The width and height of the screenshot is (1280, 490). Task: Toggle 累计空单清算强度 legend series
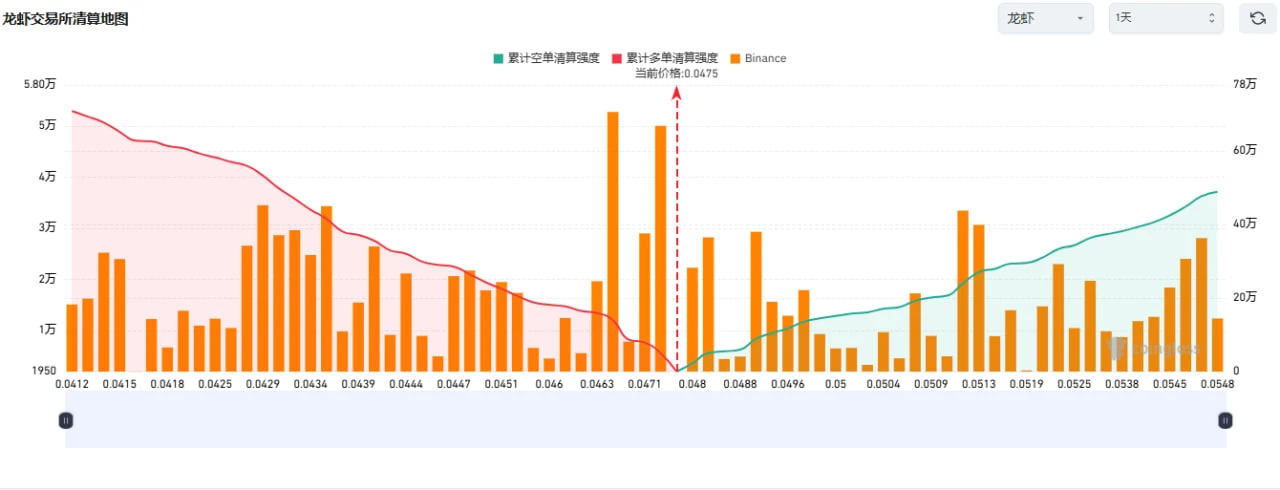click(x=546, y=58)
